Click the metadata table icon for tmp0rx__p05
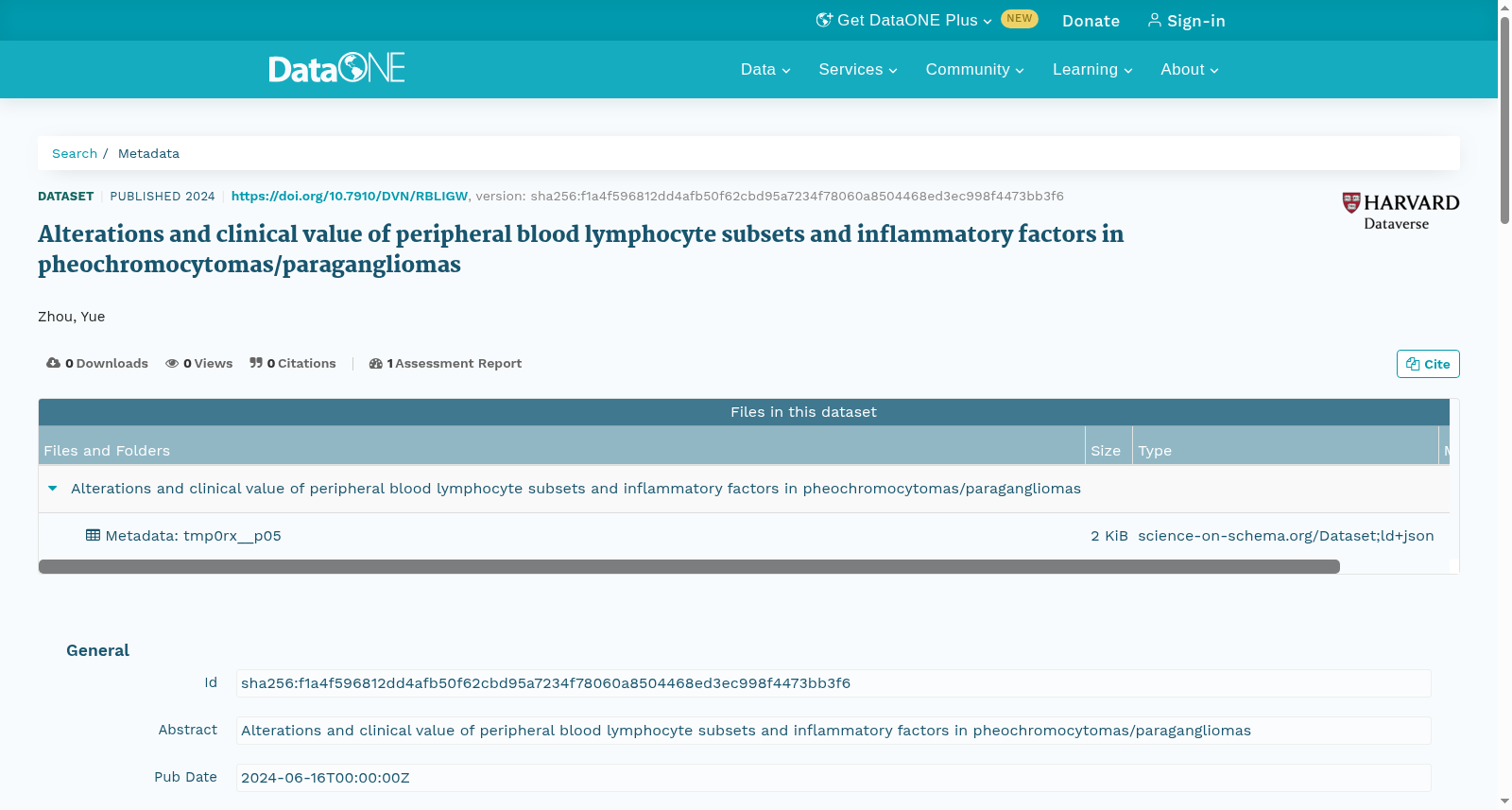 [93, 535]
